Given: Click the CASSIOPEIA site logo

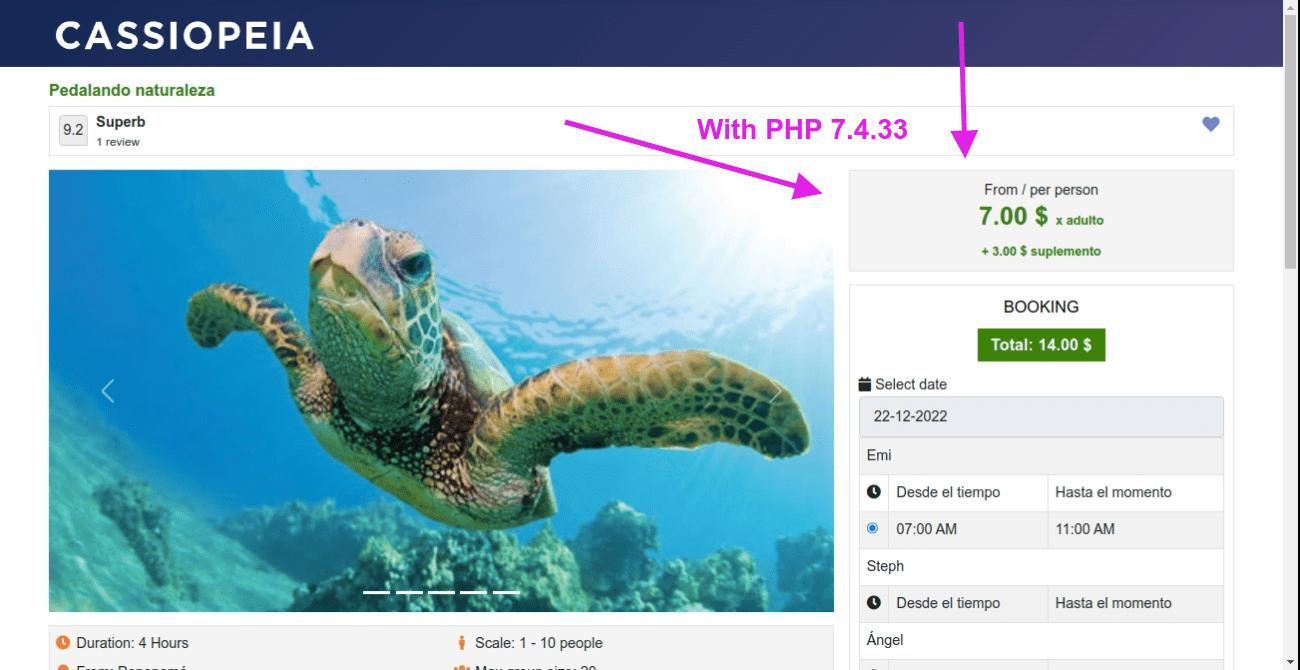Looking at the screenshot, I should click(185, 36).
